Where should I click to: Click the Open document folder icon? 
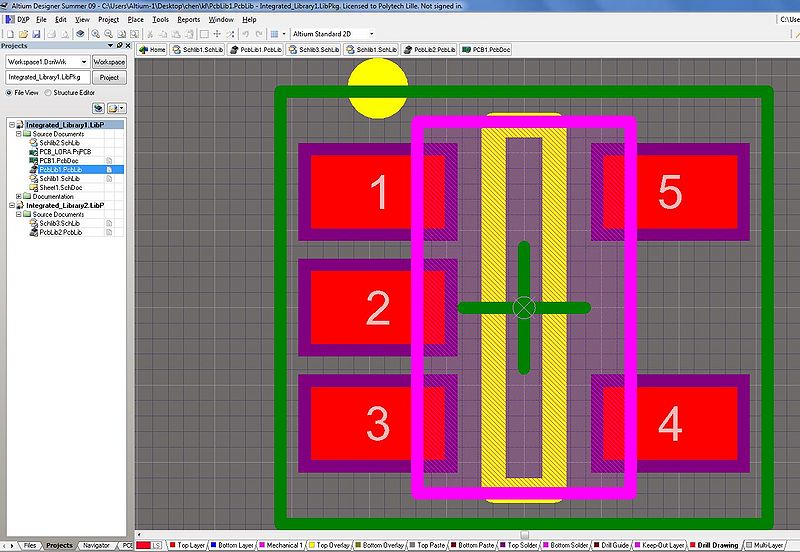click(x=22, y=33)
